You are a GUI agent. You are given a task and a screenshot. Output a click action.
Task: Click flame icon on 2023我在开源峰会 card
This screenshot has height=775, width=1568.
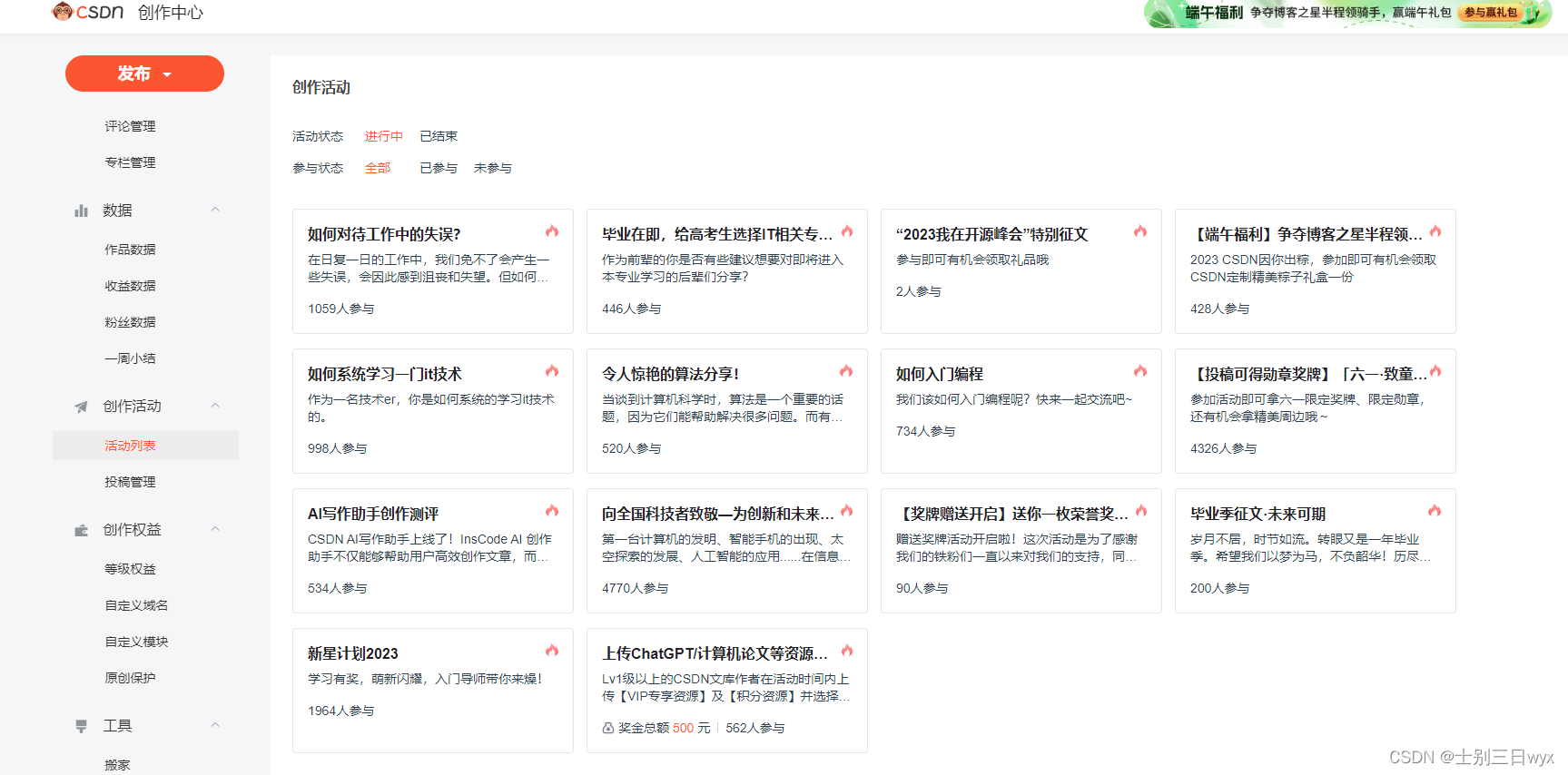pos(1140,231)
